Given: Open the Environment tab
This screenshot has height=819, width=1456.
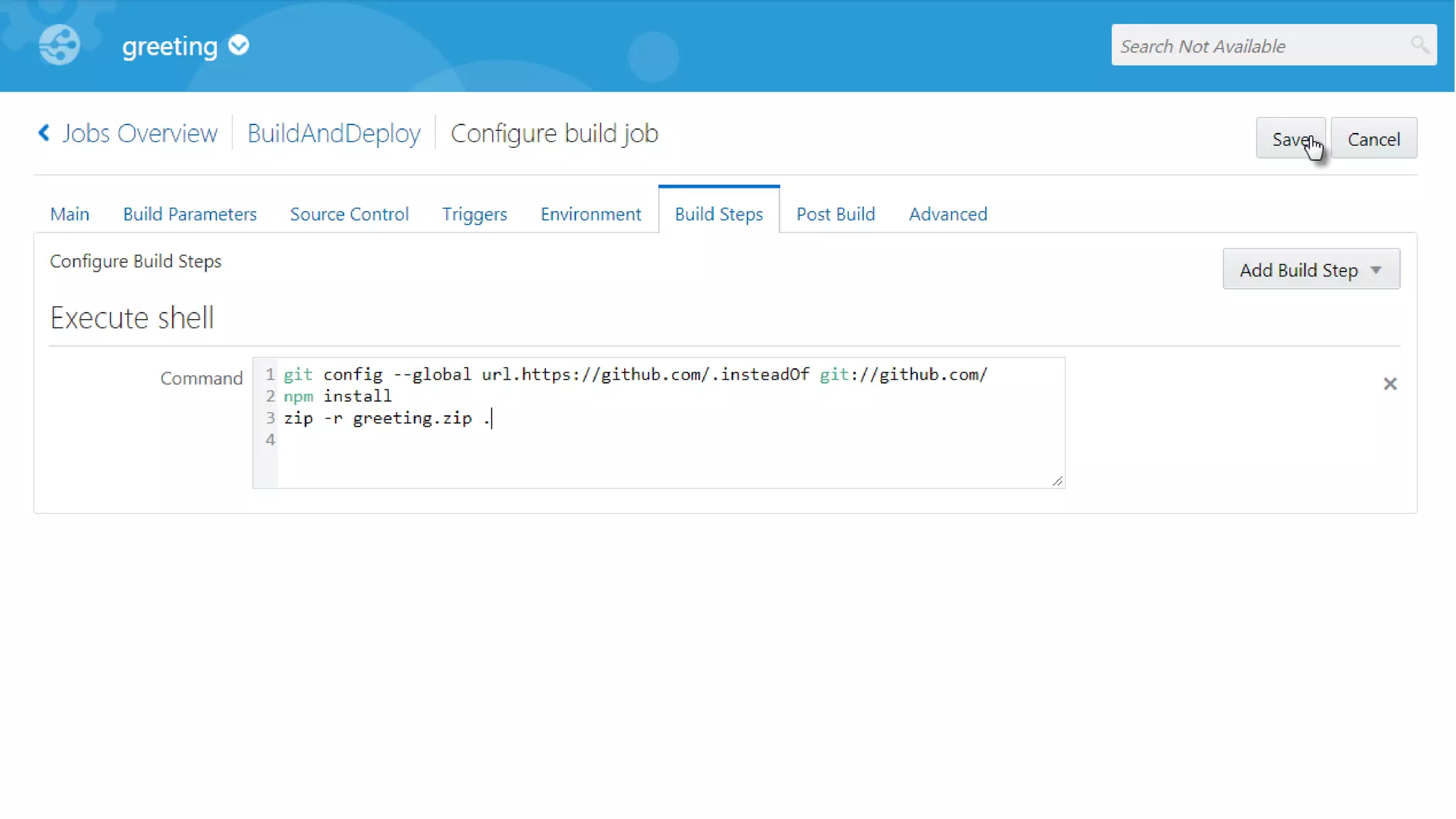Looking at the screenshot, I should point(590,214).
